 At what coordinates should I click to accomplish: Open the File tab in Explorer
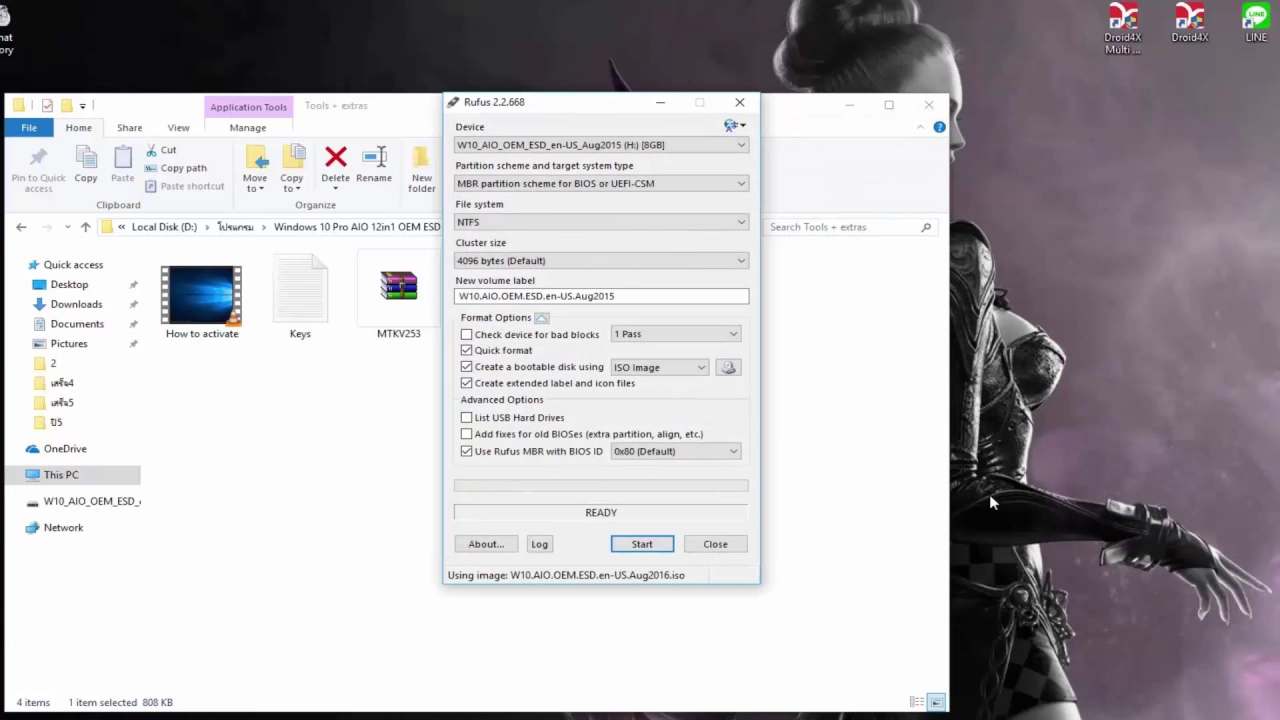pyautogui.click(x=29, y=128)
